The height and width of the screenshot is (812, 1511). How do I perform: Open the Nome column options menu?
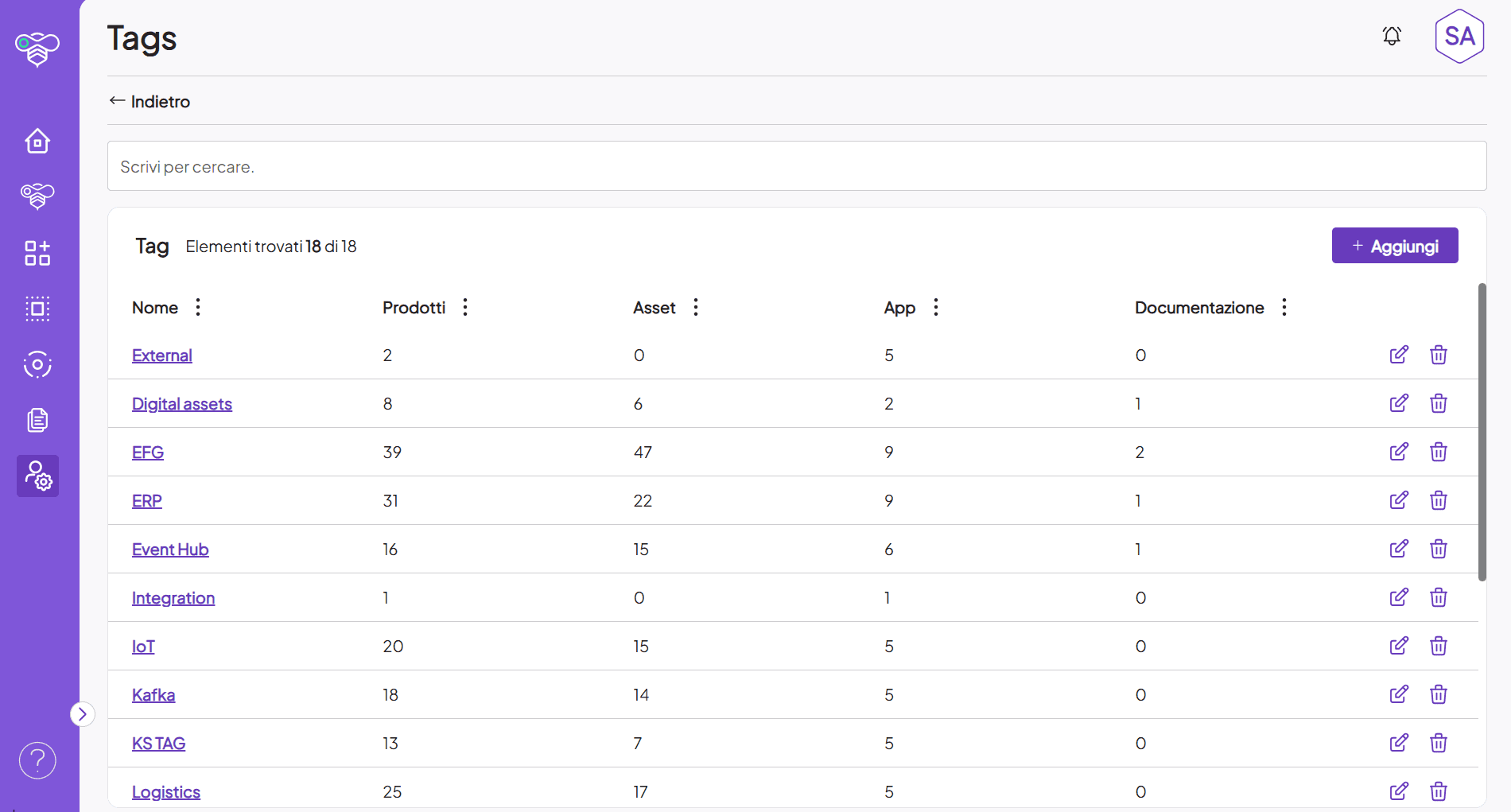click(x=197, y=307)
